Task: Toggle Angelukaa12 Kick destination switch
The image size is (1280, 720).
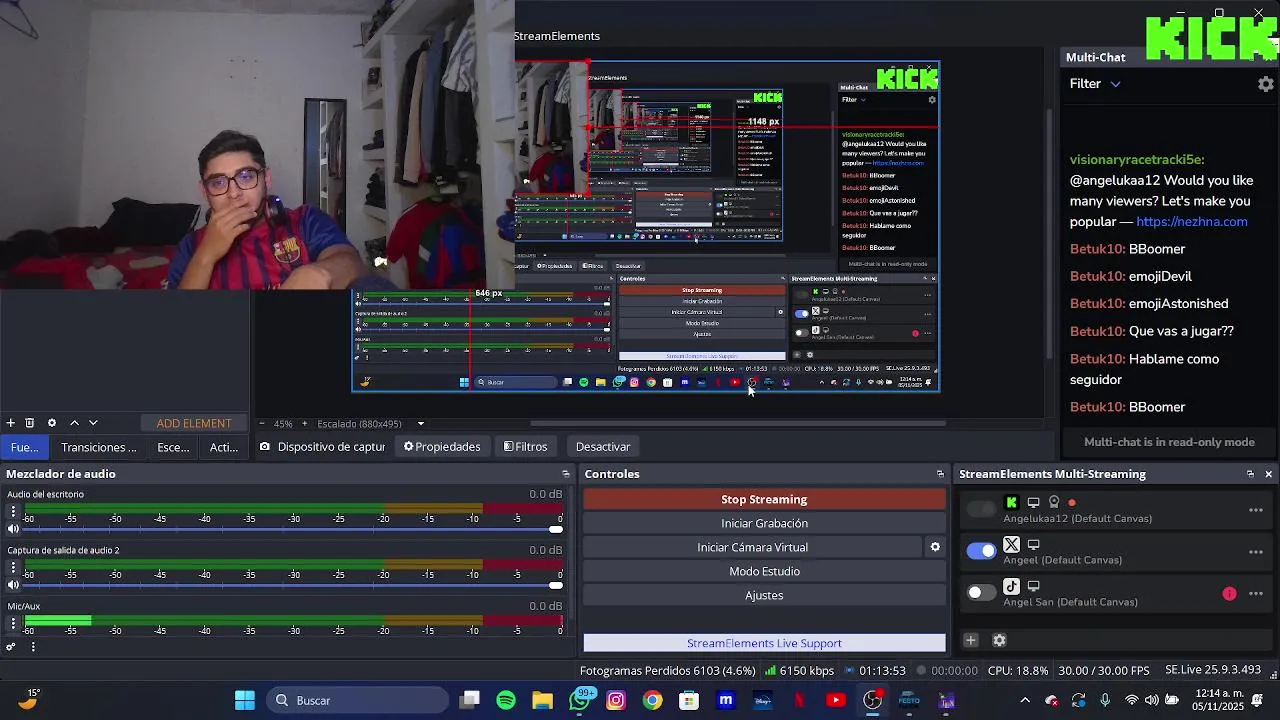Action: click(x=981, y=509)
